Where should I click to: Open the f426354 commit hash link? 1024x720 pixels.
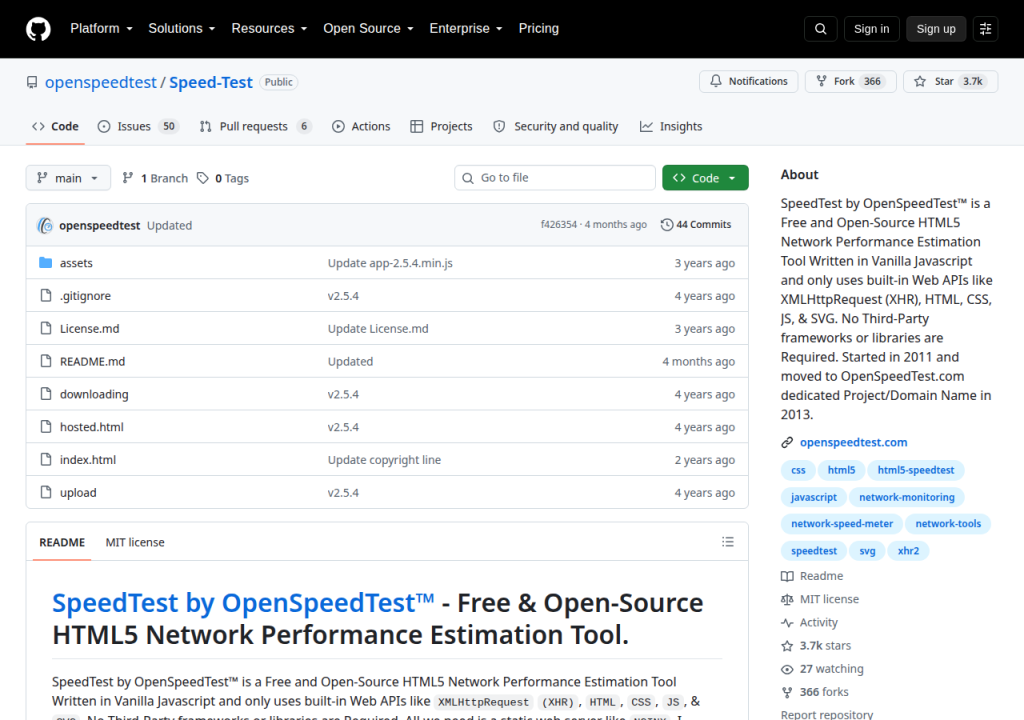(559, 224)
